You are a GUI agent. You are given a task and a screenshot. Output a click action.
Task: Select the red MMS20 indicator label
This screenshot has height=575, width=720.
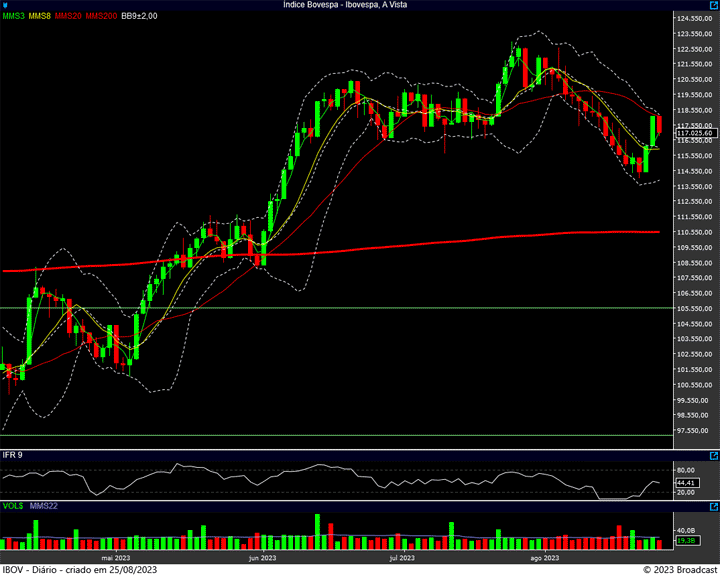tap(68, 17)
